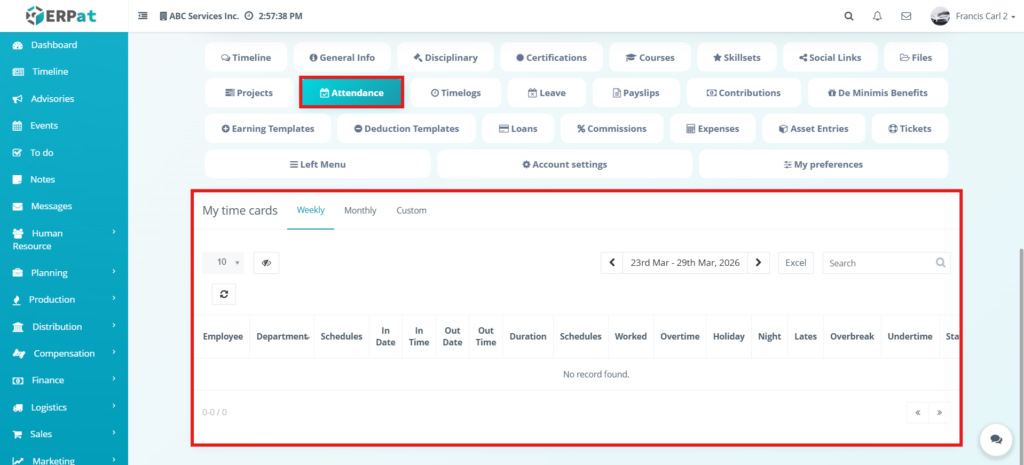Open the mail envelope icon in header
Viewport: 1024px width, 465px height.
pos(906,16)
